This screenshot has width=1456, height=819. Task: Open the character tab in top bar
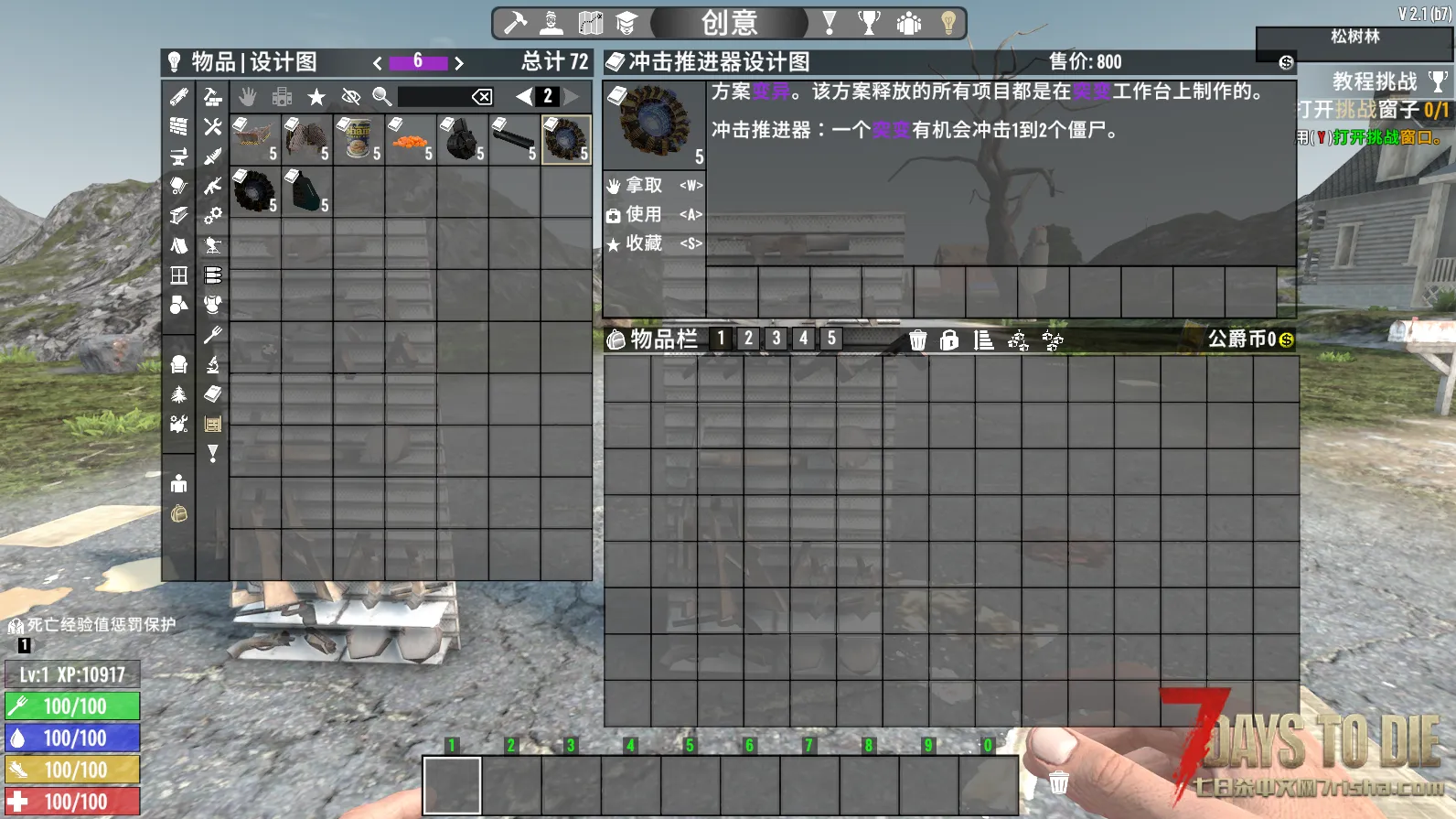pyautogui.click(x=551, y=23)
